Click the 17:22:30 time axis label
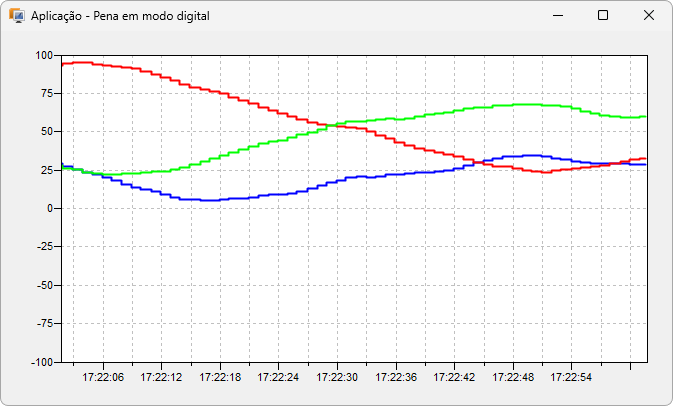 [337, 378]
